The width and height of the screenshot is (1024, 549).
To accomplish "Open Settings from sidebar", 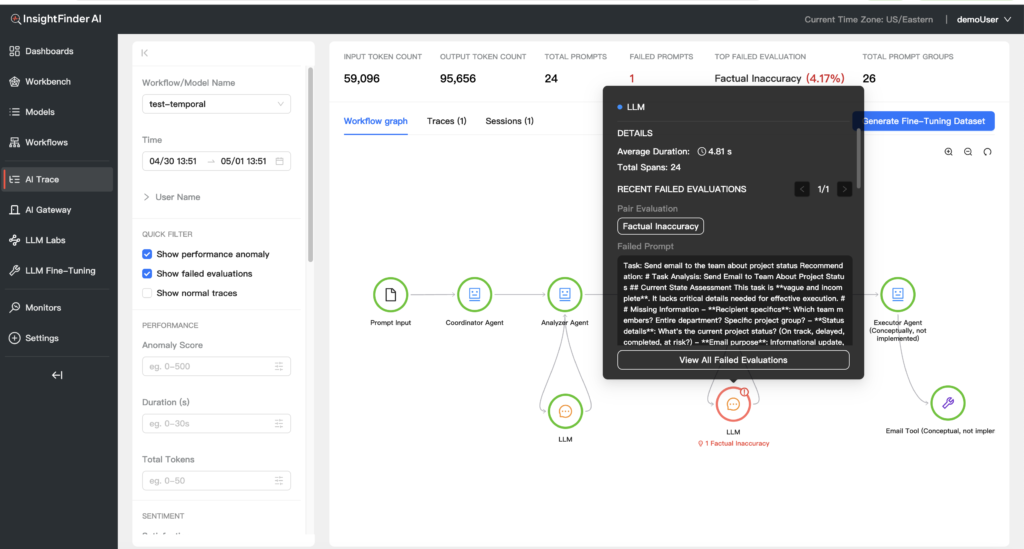I will click(41, 338).
